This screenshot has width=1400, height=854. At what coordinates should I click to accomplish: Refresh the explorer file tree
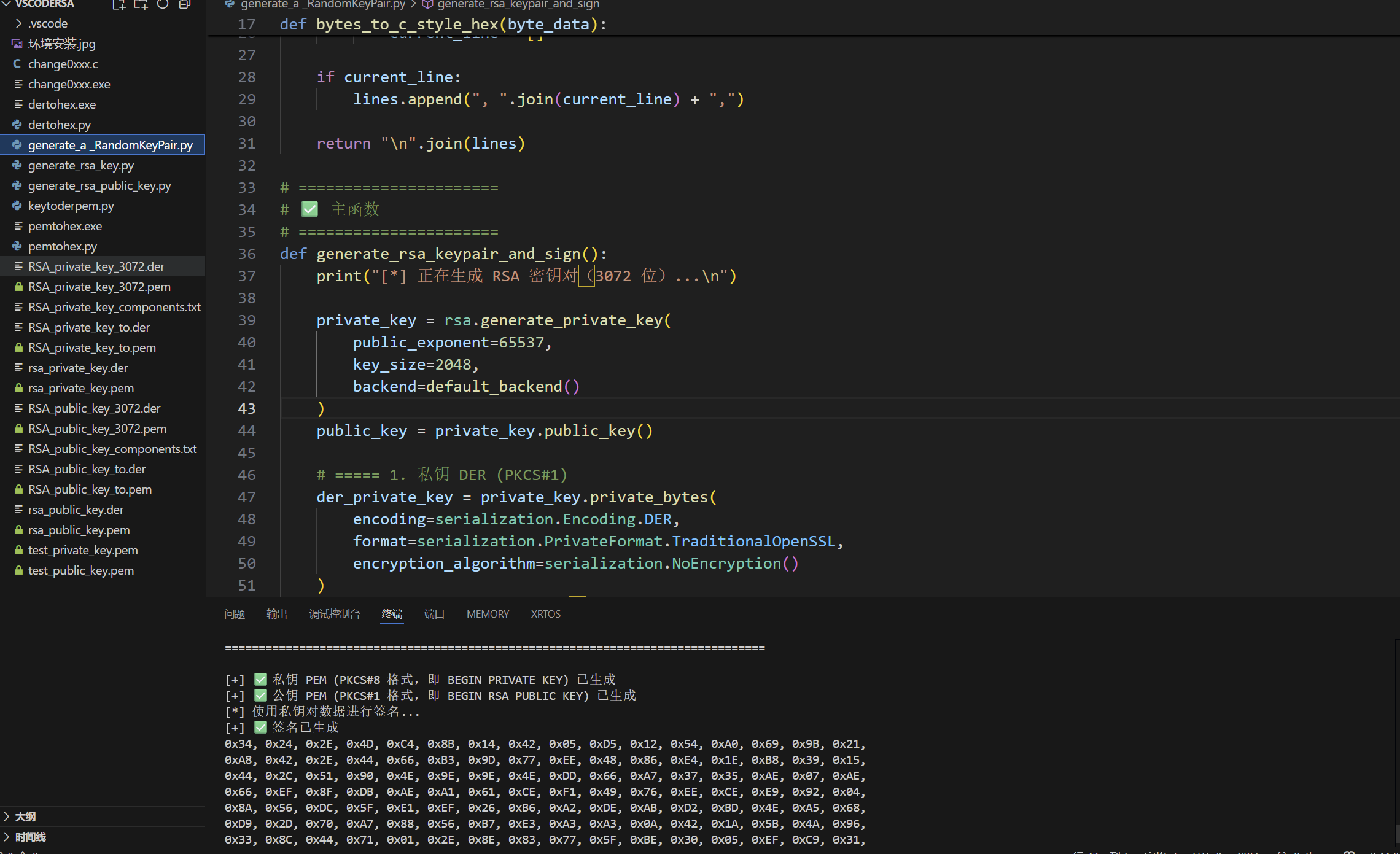tap(163, 5)
